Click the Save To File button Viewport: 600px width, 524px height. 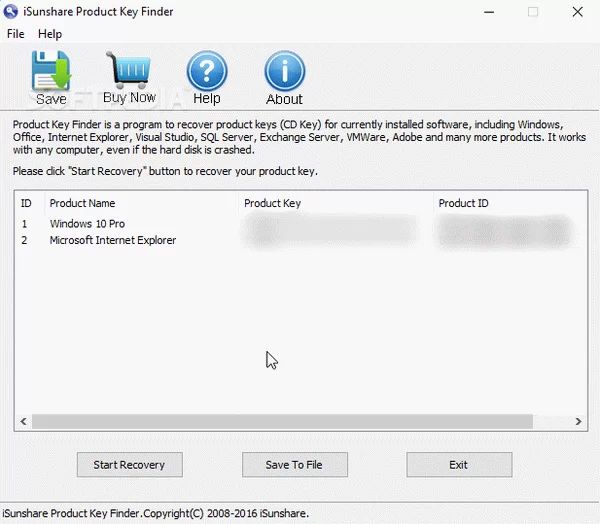294,465
